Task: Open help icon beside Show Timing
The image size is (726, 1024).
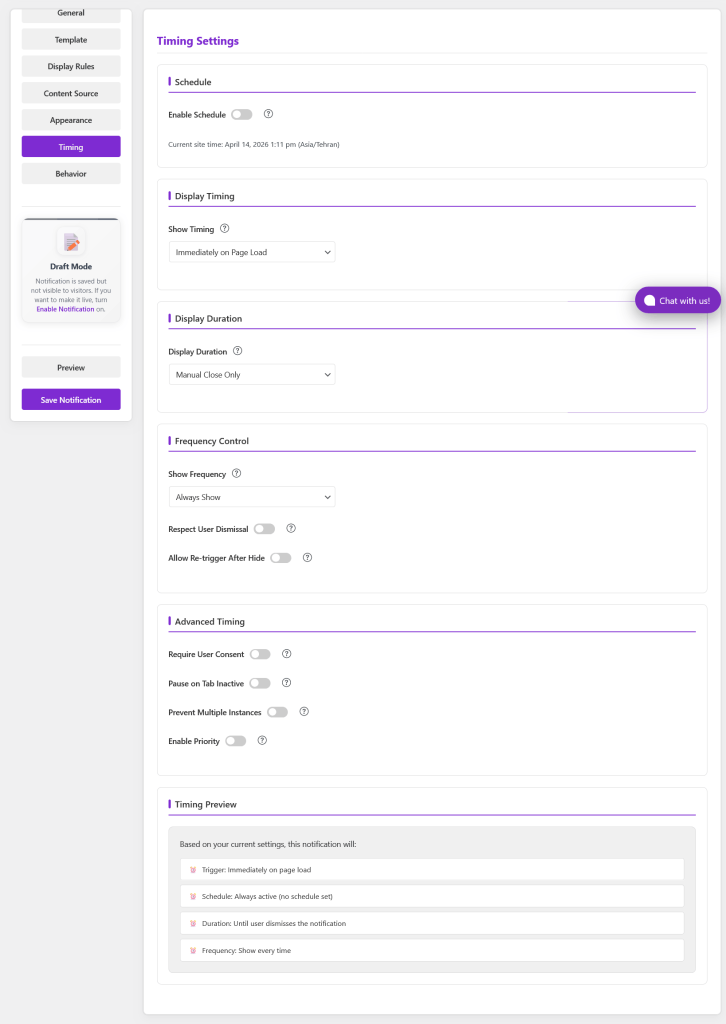Action: [225, 229]
